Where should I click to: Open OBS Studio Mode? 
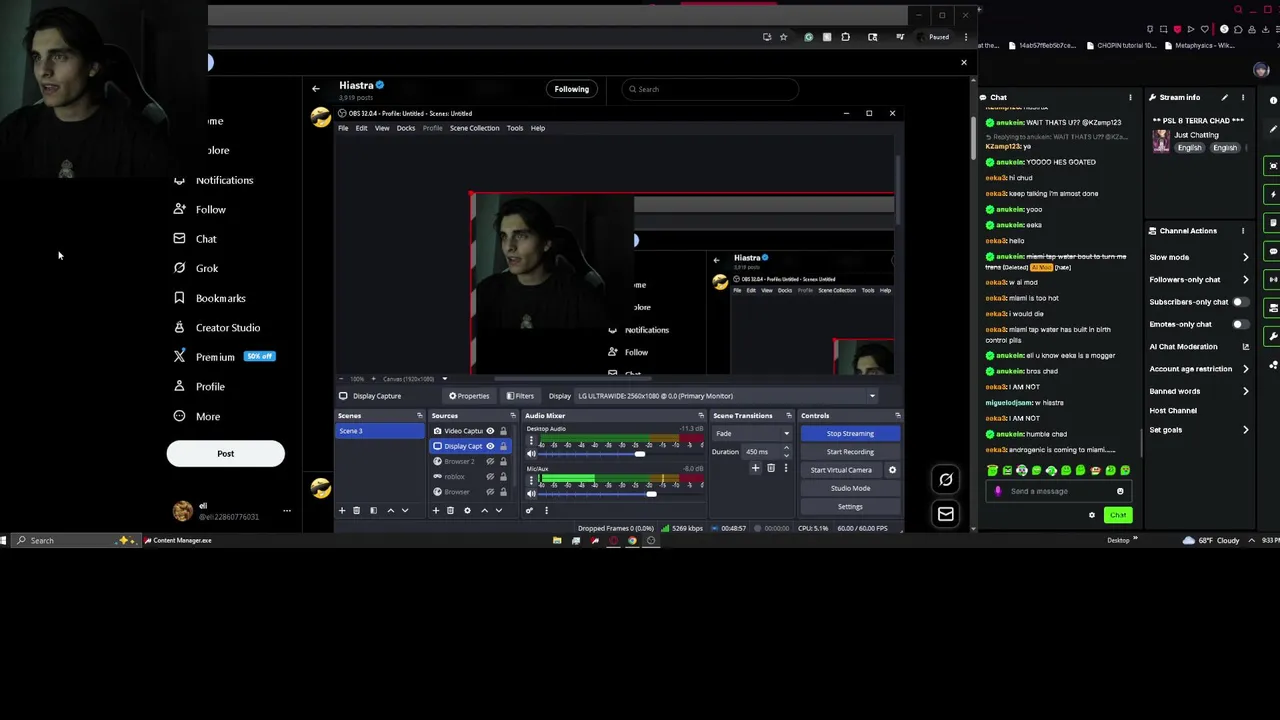pos(850,488)
